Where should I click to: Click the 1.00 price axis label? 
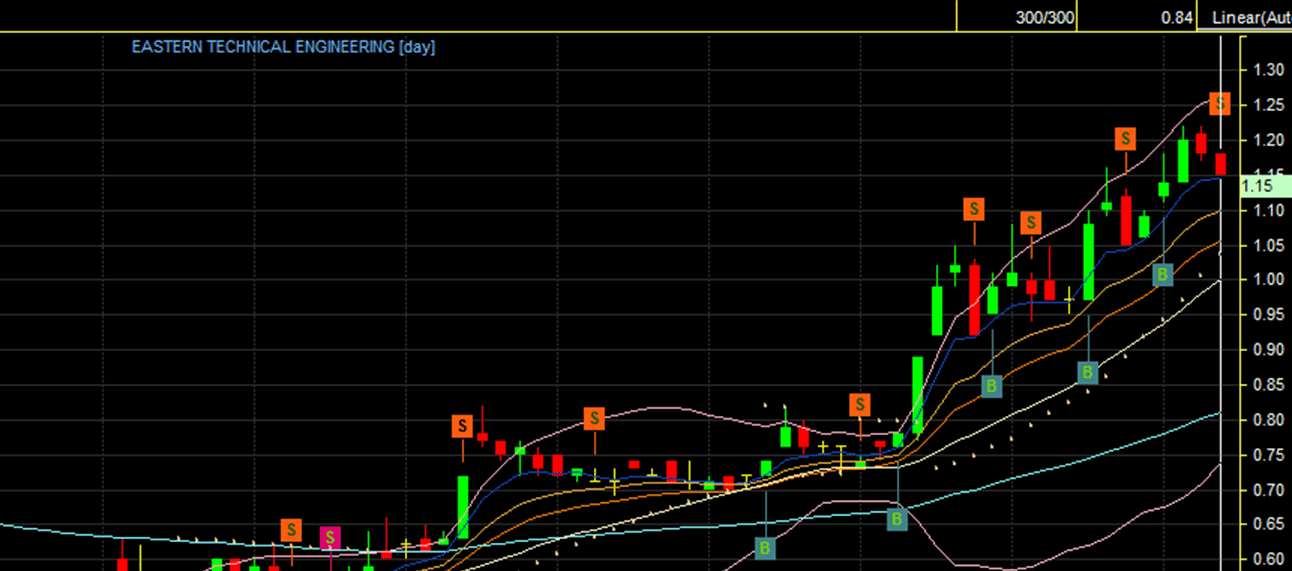[1268, 280]
